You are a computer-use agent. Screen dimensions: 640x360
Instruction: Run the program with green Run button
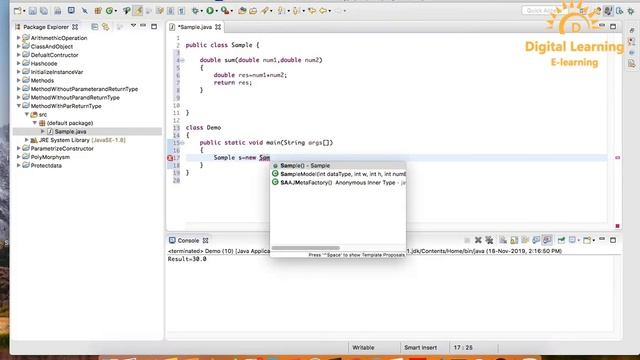(x=210, y=11)
